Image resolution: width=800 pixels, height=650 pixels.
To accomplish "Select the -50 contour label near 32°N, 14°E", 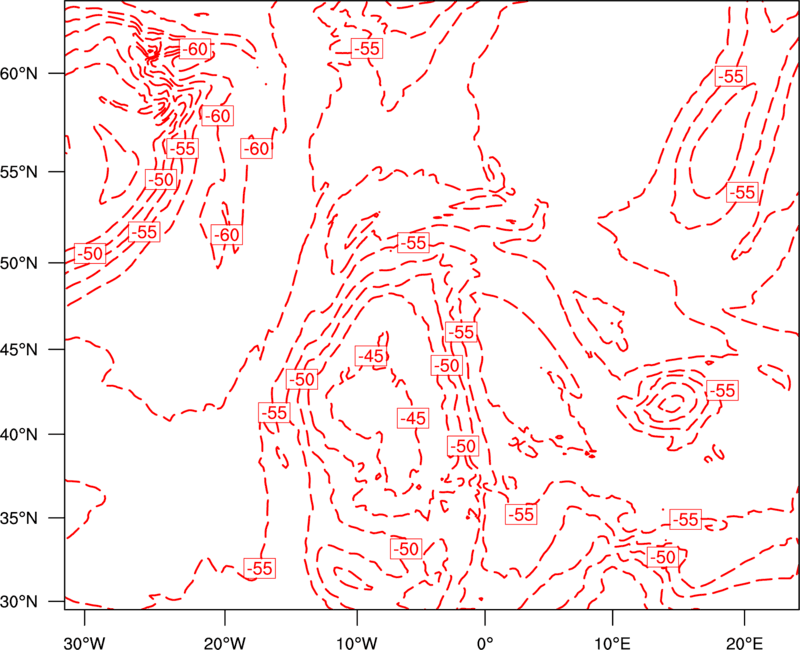I will [663, 557].
